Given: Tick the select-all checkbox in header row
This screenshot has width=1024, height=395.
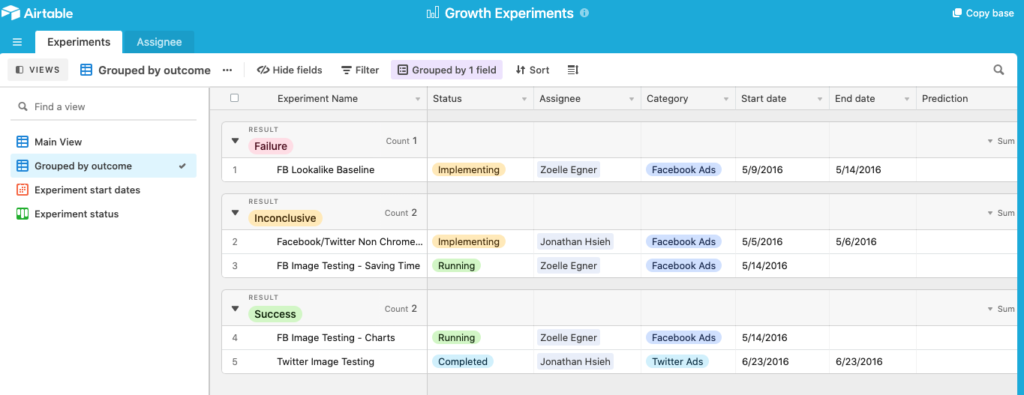Looking at the screenshot, I should coord(234,98).
